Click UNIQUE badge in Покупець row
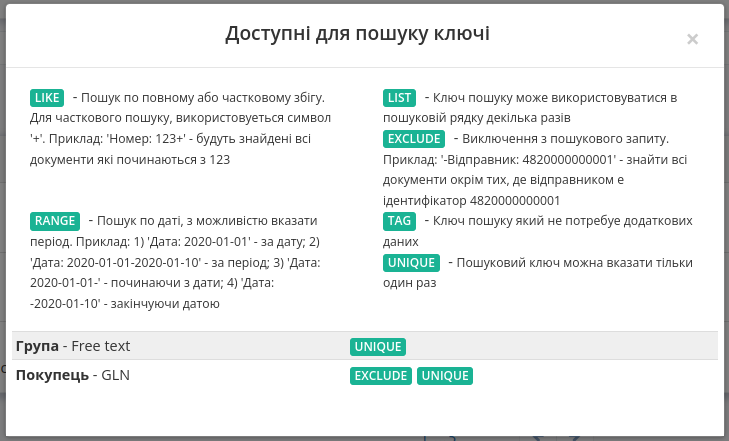Viewport: 729px width, 441px height. pyautogui.click(x=445, y=375)
